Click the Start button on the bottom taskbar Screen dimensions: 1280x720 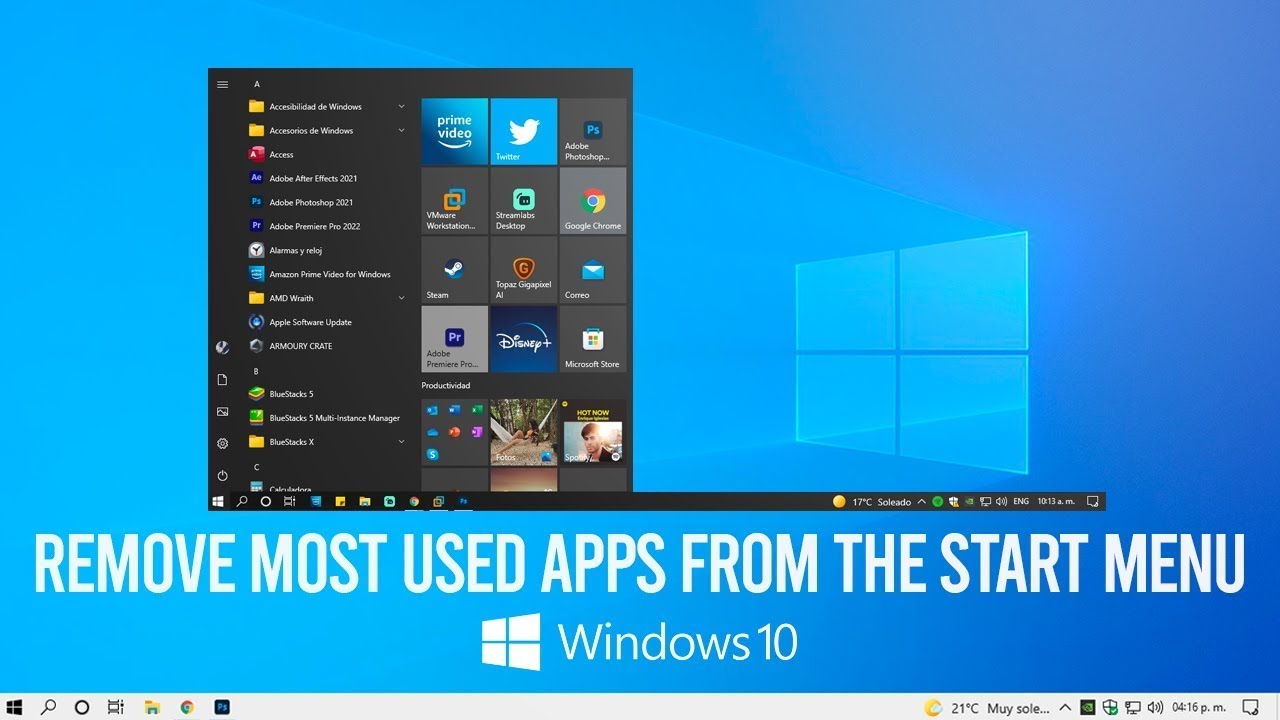(15, 707)
